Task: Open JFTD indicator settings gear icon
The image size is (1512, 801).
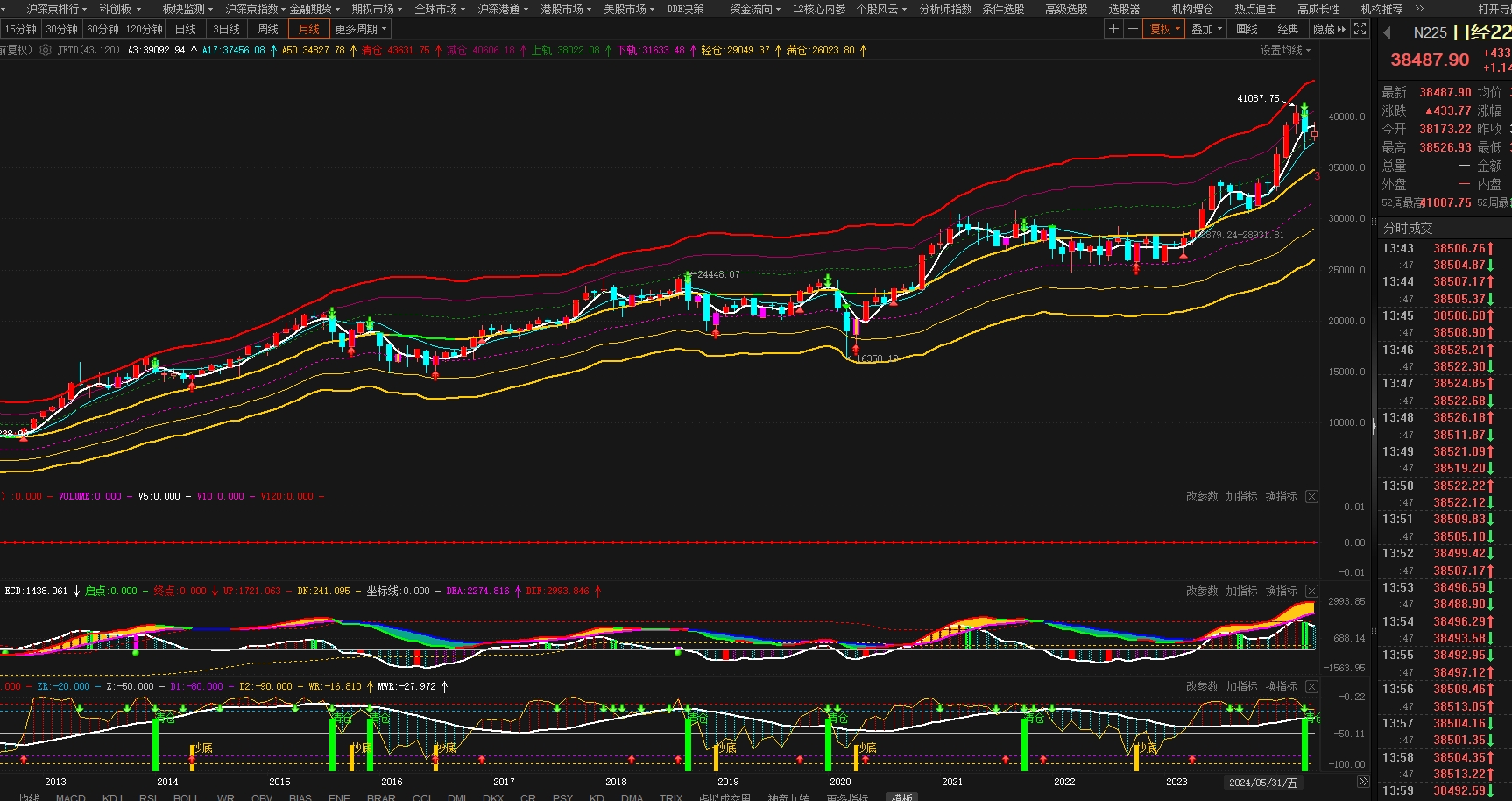Action: pyautogui.click(x=46, y=50)
